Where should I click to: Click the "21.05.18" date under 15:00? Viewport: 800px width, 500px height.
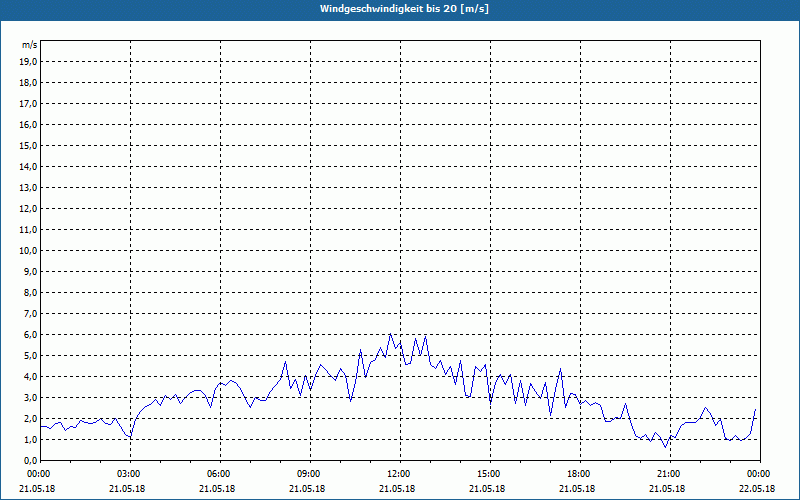[487, 489]
